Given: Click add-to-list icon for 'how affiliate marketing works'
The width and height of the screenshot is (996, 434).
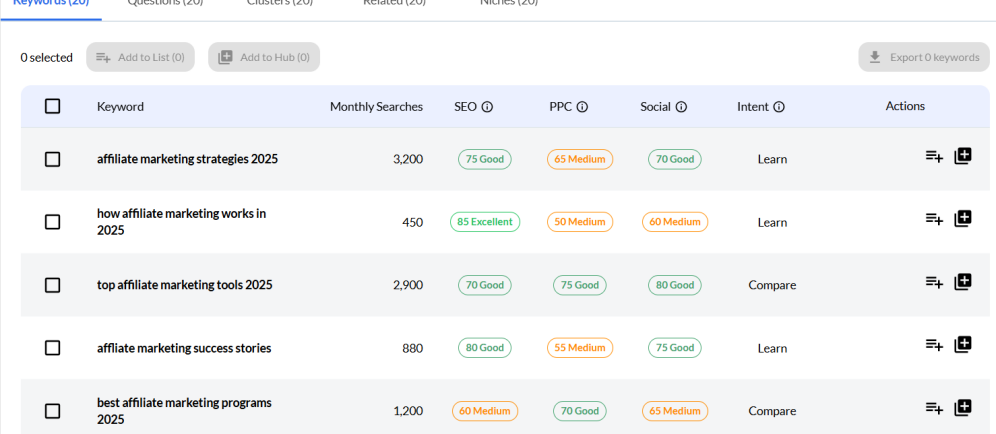Looking at the screenshot, I should [934, 219].
